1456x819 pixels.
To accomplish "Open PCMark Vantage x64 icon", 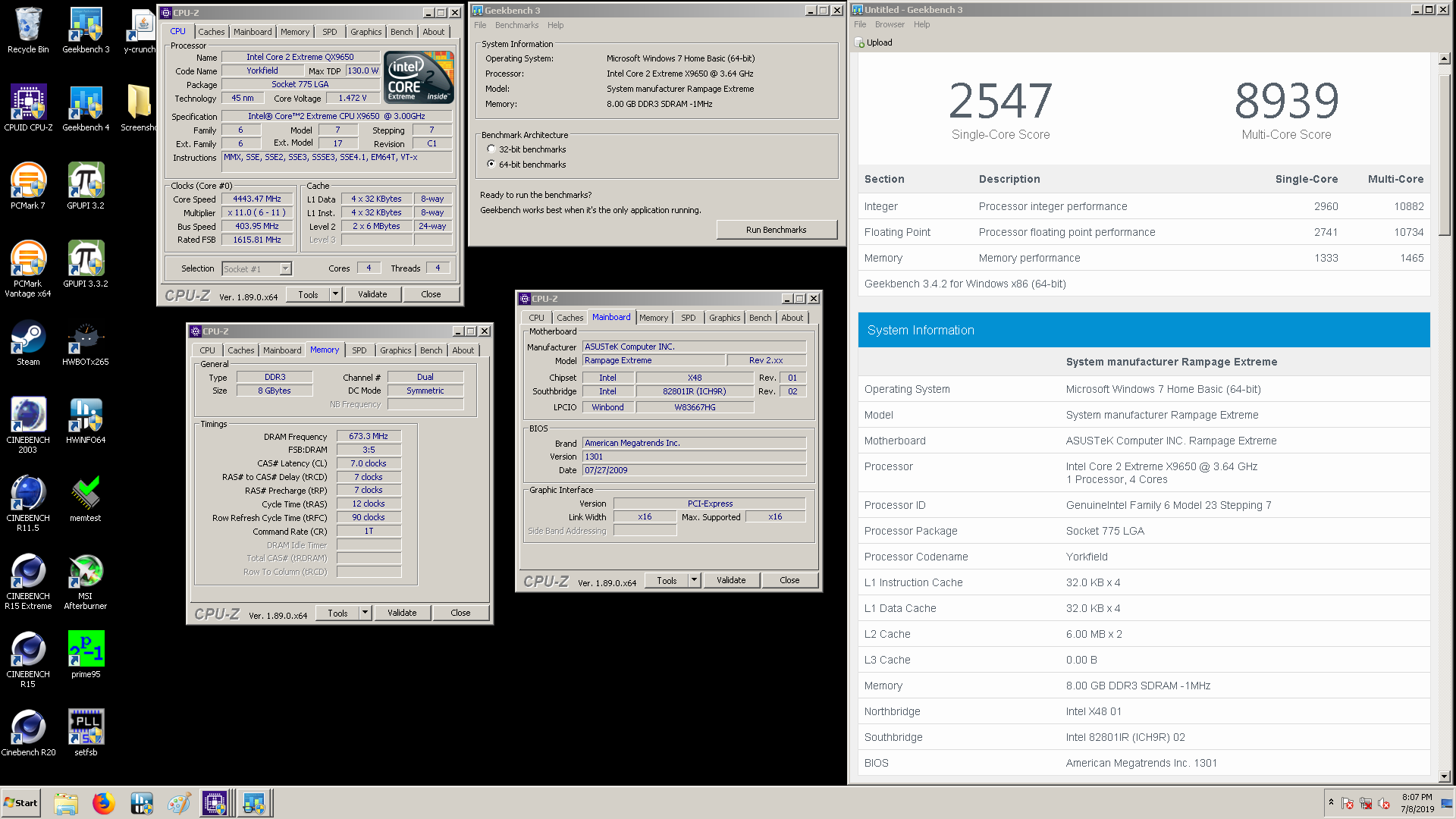I will [28, 268].
